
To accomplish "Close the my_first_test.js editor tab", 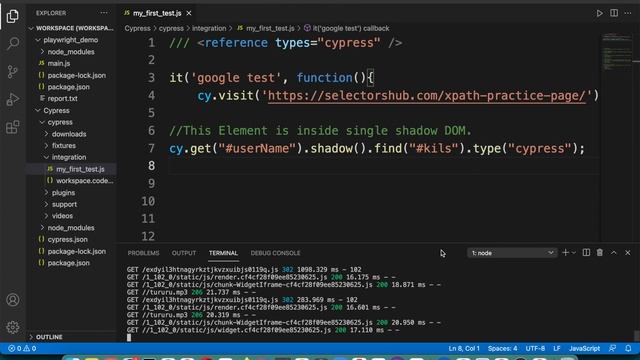I will [189, 13].
